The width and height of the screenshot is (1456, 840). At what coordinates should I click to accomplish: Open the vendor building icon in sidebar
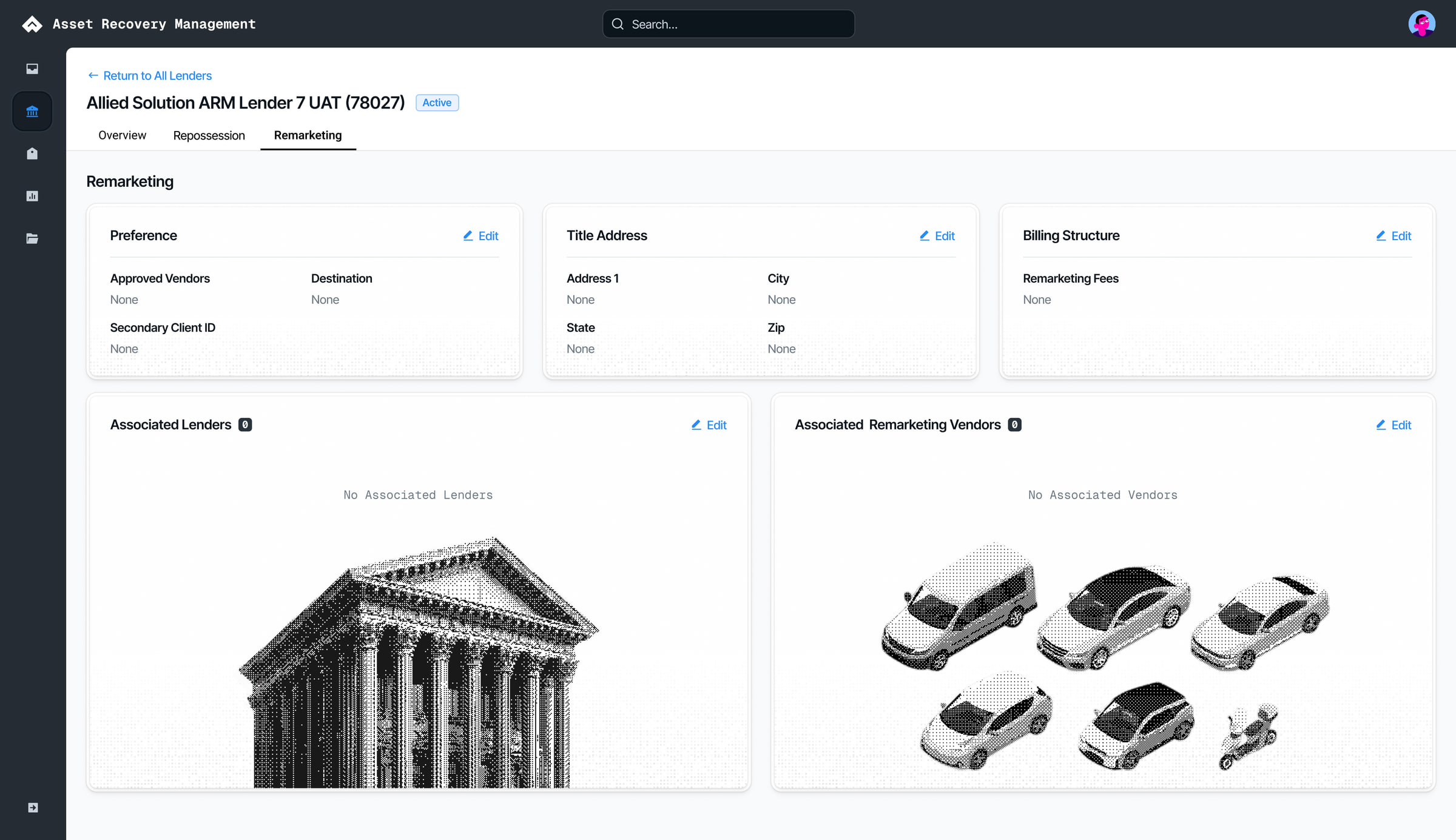tap(32, 153)
